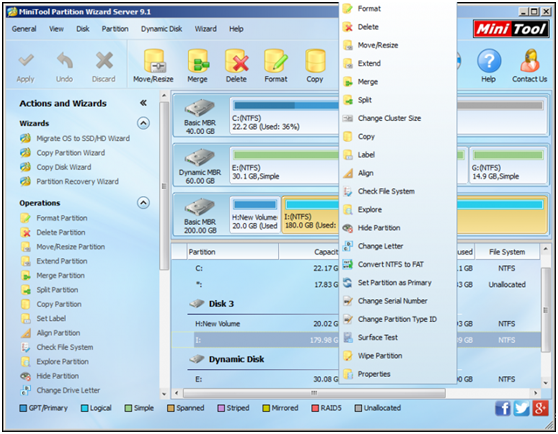
Task: Click the Striped legend color swatch
Action: point(221,408)
